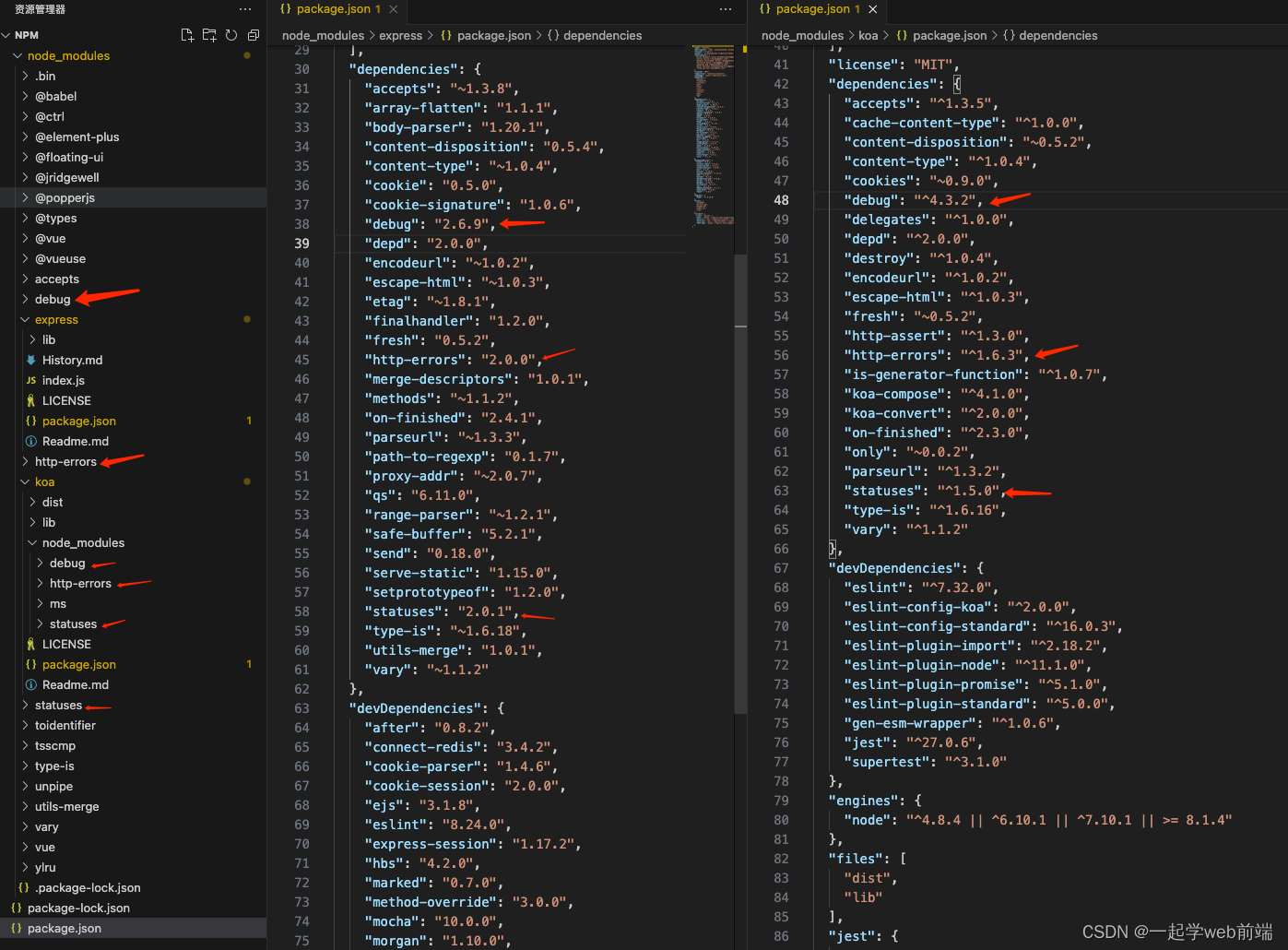
Task: Refresh the NPM explorer tree
Action: [x=231, y=35]
